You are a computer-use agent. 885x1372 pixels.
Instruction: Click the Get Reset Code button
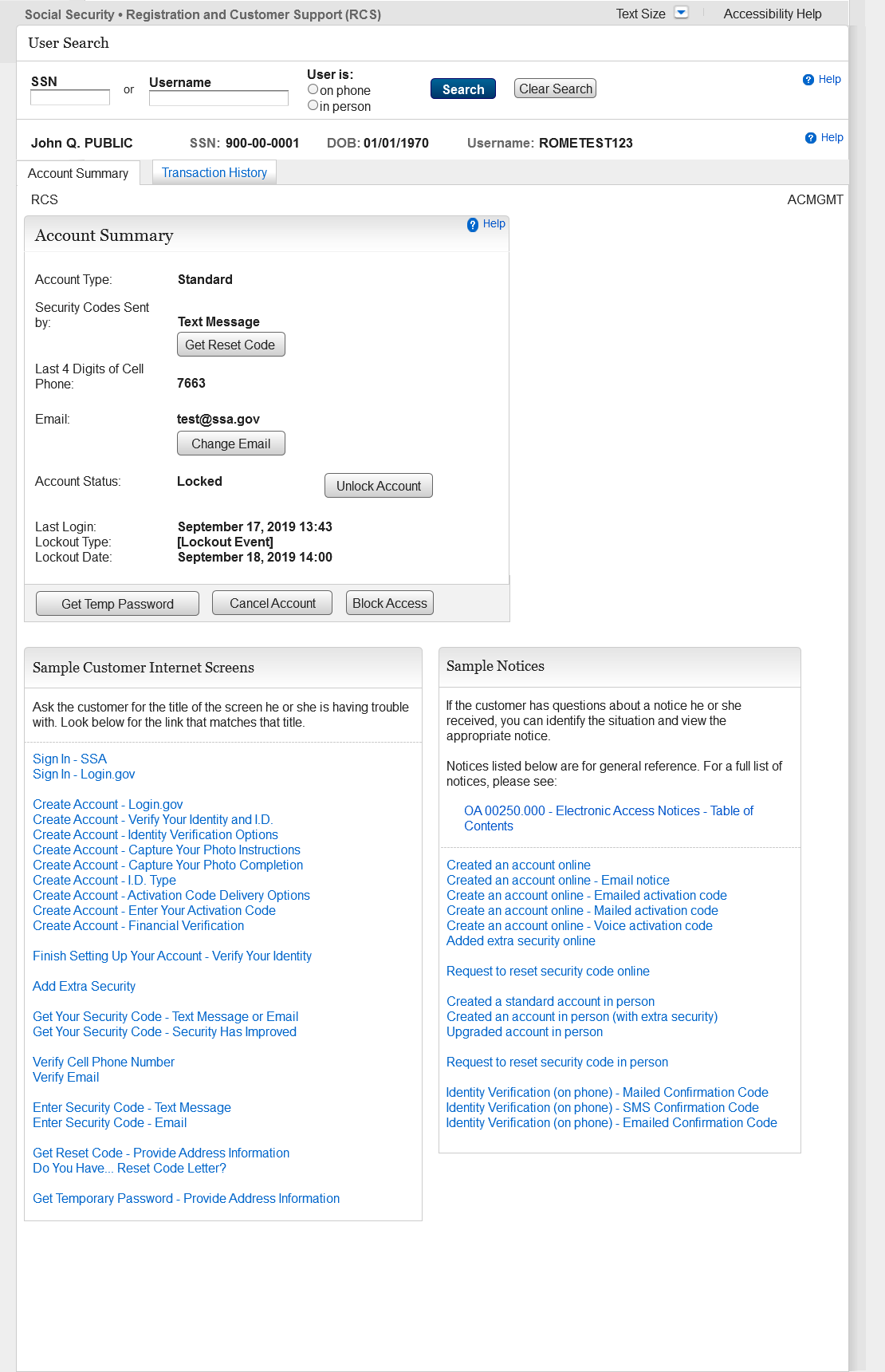[230, 345]
